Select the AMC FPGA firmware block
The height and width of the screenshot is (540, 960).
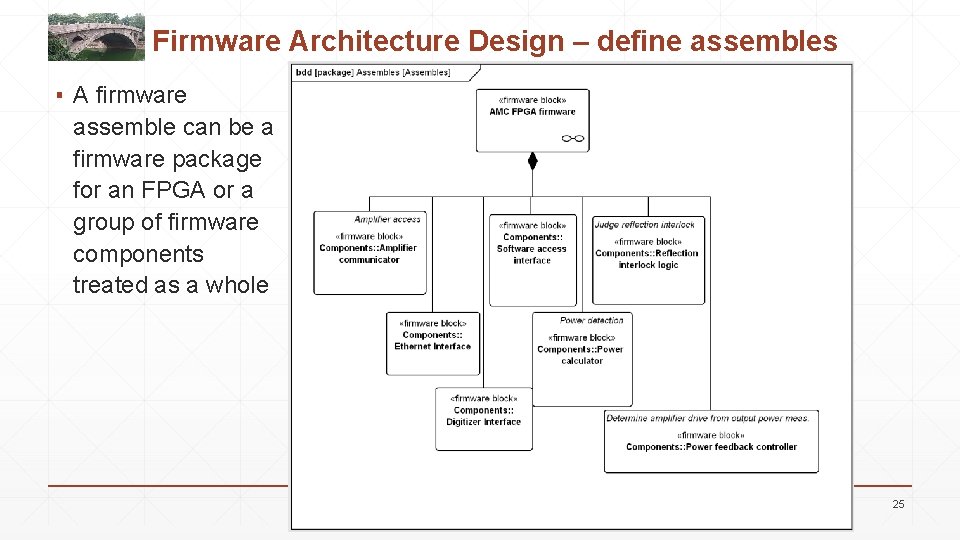[x=533, y=121]
